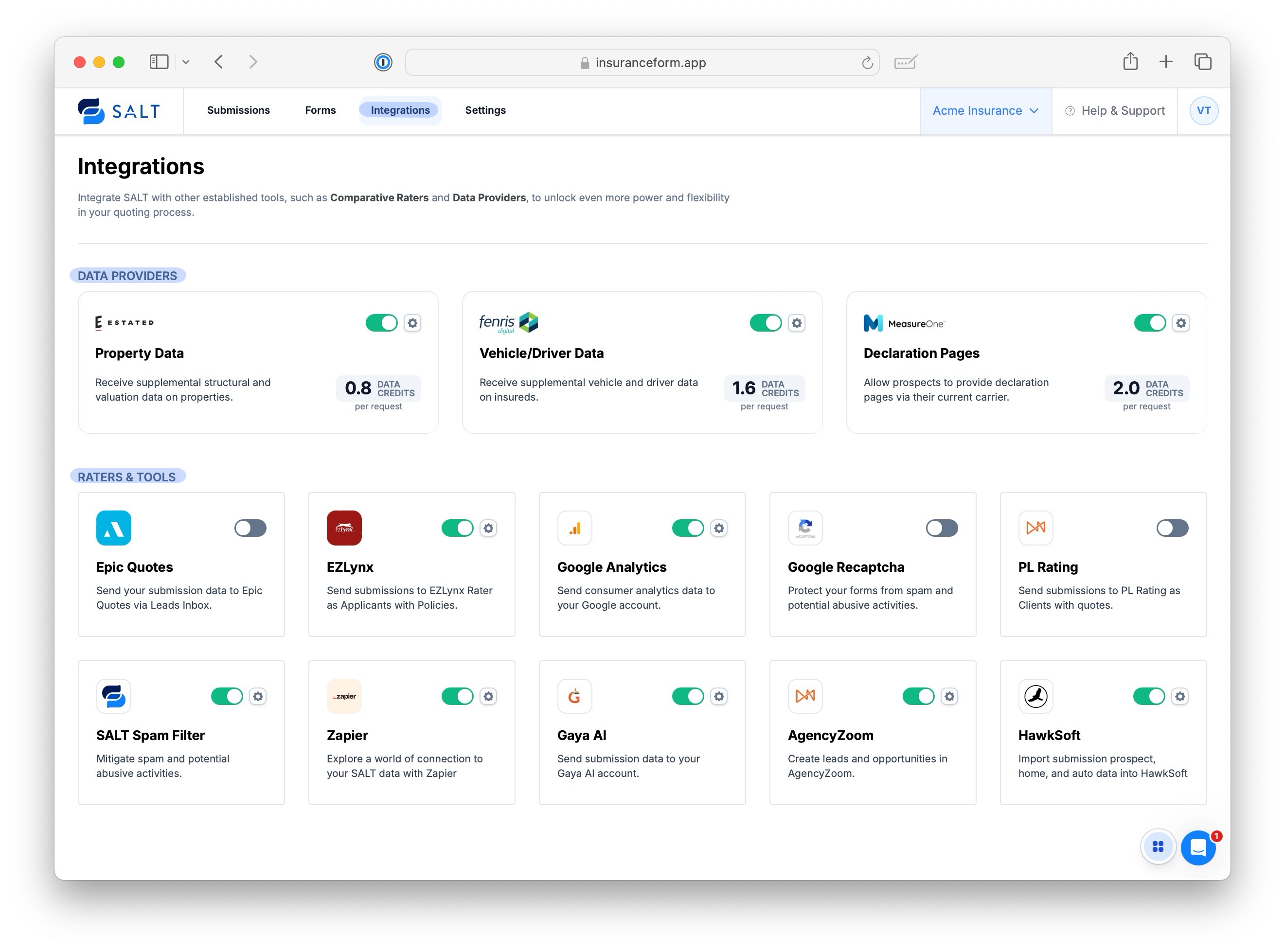Go to the Settings tab
1285x952 pixels.
pos(485,110)
